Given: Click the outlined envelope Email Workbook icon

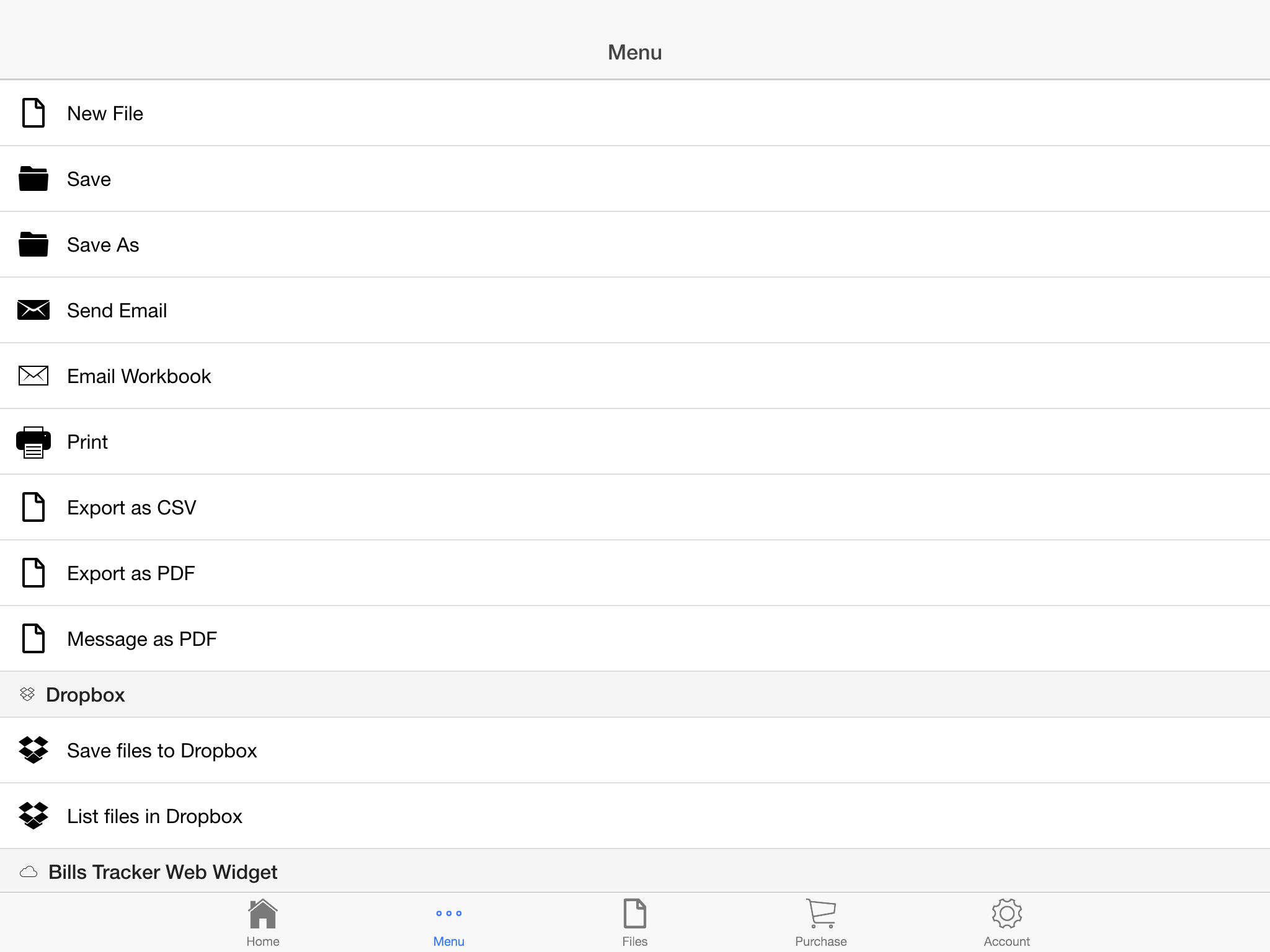Looking at the screenshot, I should pyautogui.click(x=33, y=376).
